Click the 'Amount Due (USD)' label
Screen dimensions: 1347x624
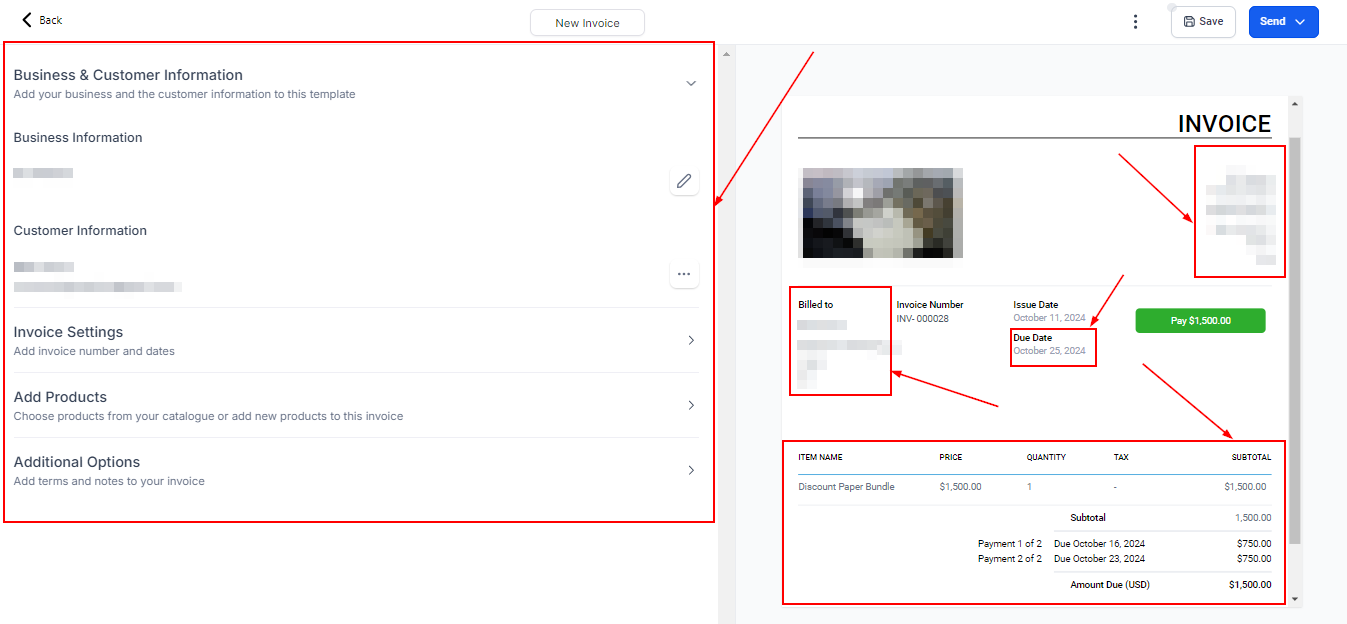[x=1110, y=585]
